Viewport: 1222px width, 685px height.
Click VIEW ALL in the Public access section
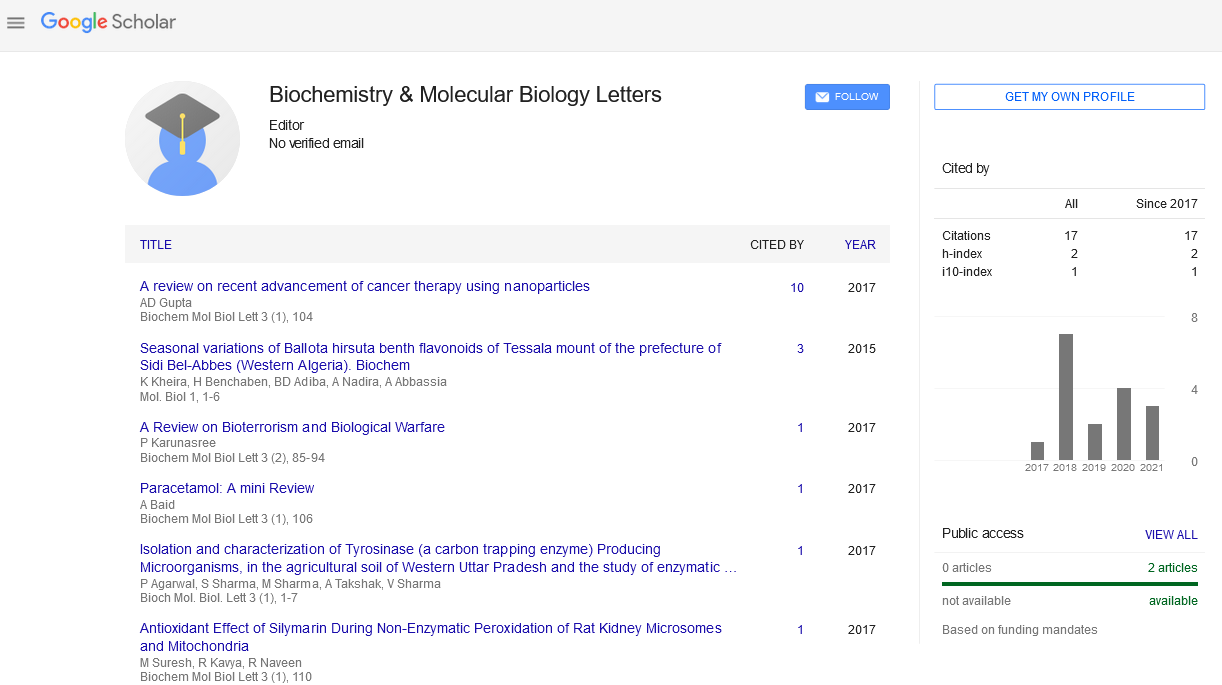(1171, 534)
